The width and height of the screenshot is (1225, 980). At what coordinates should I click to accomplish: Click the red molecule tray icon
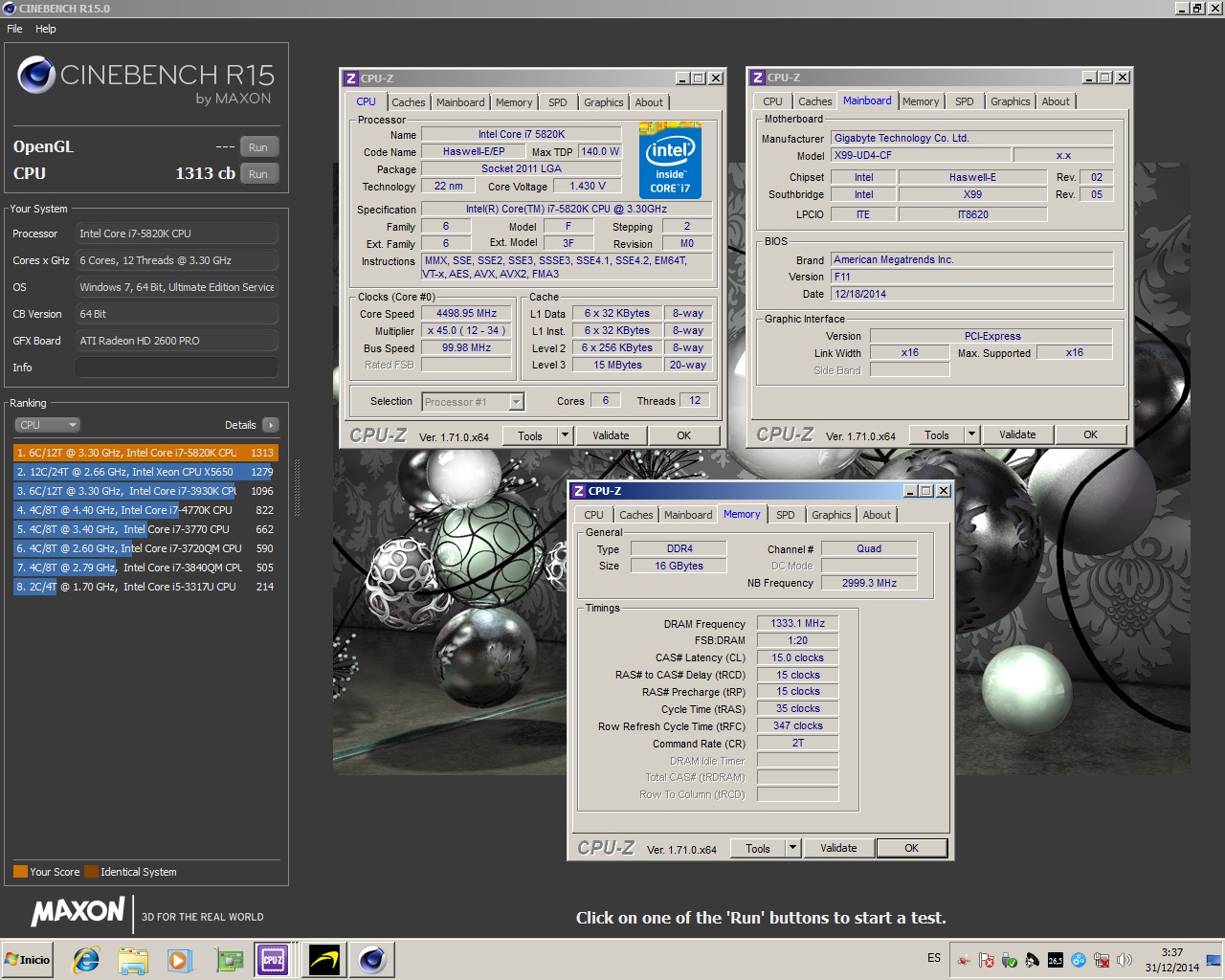click(x=964, y=960)
